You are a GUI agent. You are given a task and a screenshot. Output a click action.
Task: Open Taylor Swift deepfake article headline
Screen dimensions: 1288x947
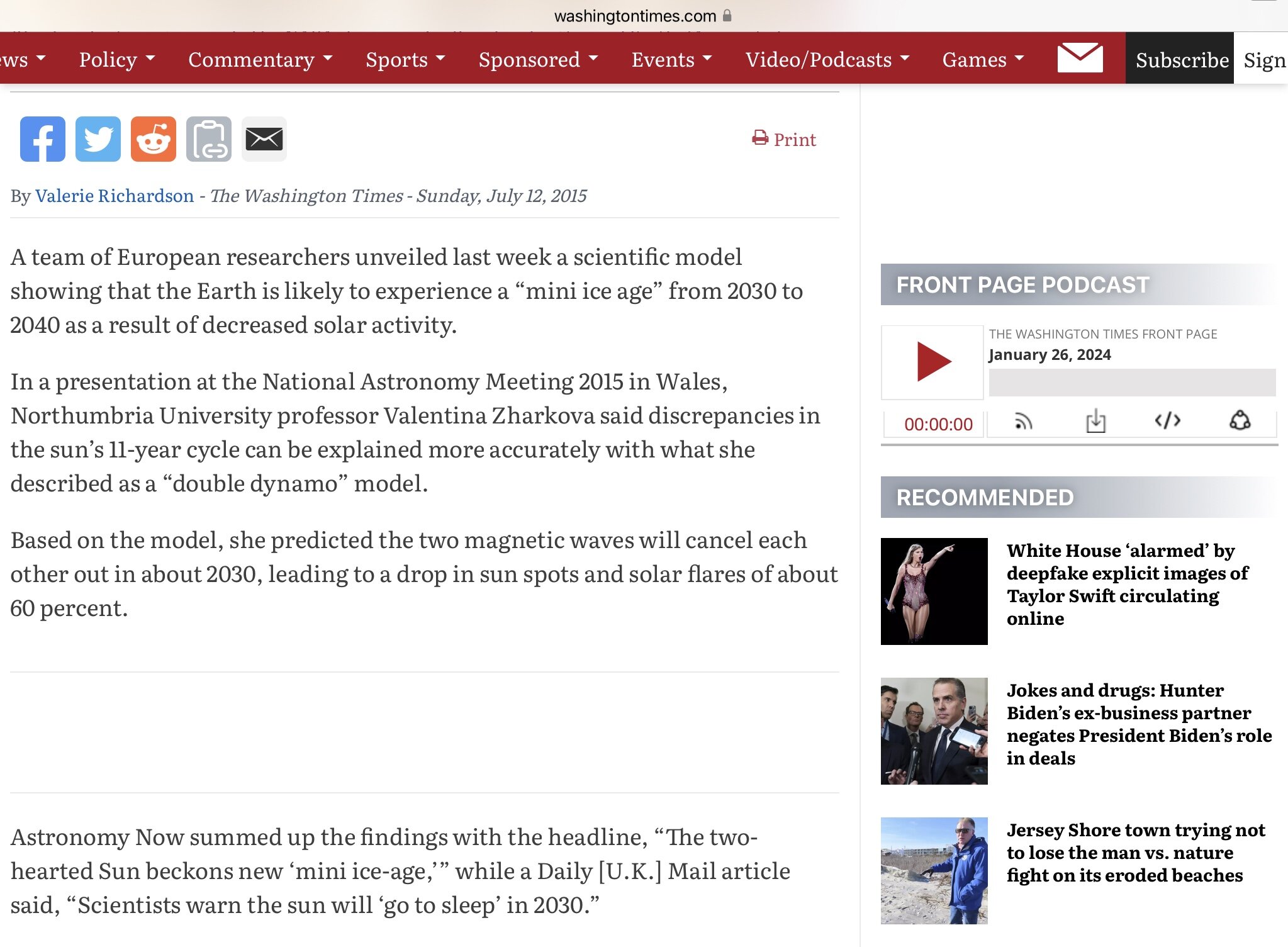(x=1127, y=585)
